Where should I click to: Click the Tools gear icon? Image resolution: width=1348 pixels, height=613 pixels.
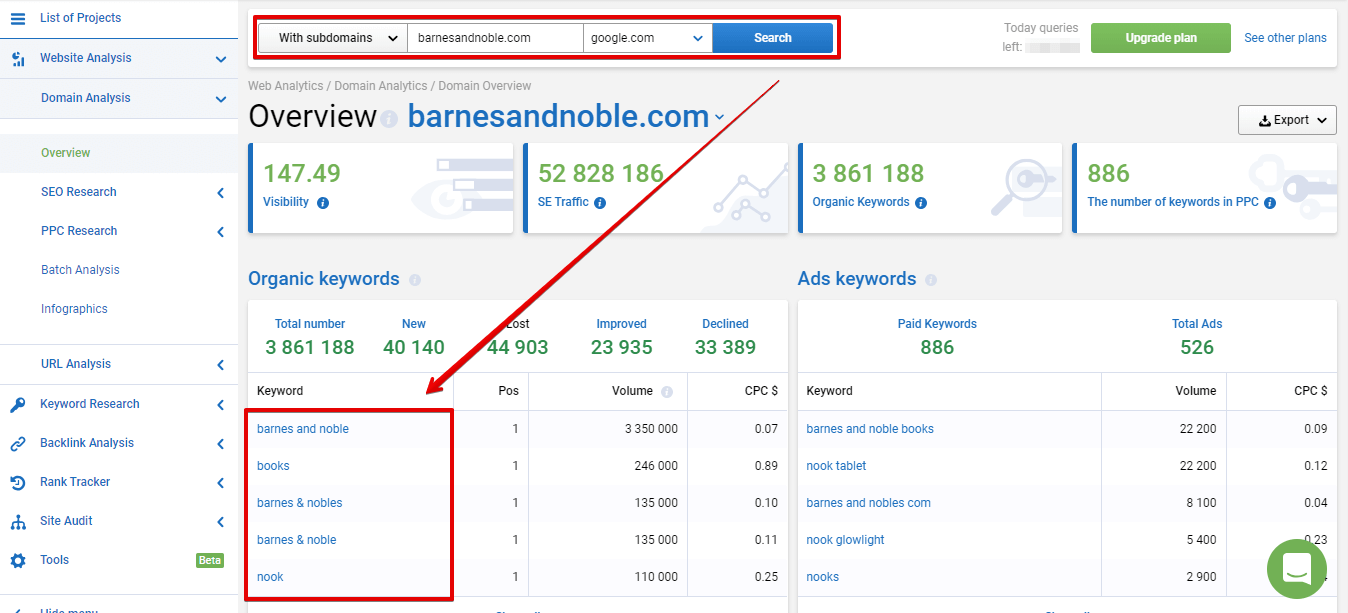18,561
